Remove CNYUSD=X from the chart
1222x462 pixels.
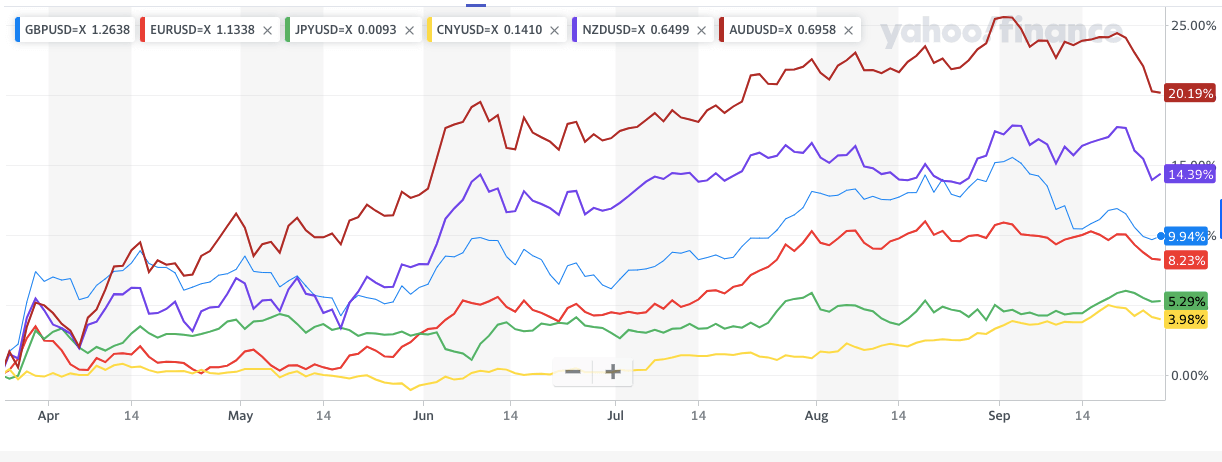(x=556, y=30)
